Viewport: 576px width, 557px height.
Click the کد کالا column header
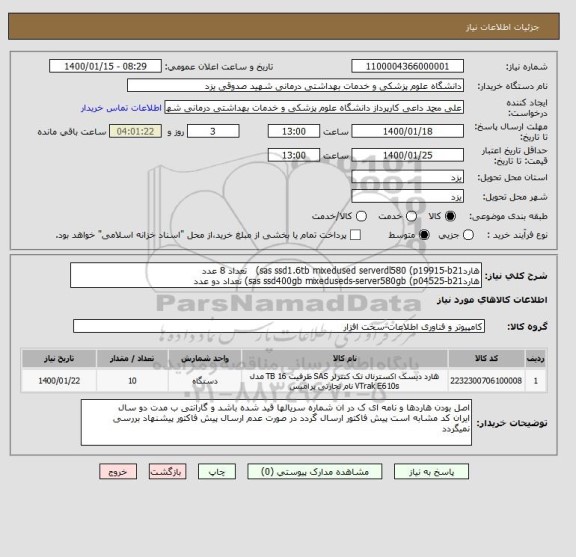[486, 358]
